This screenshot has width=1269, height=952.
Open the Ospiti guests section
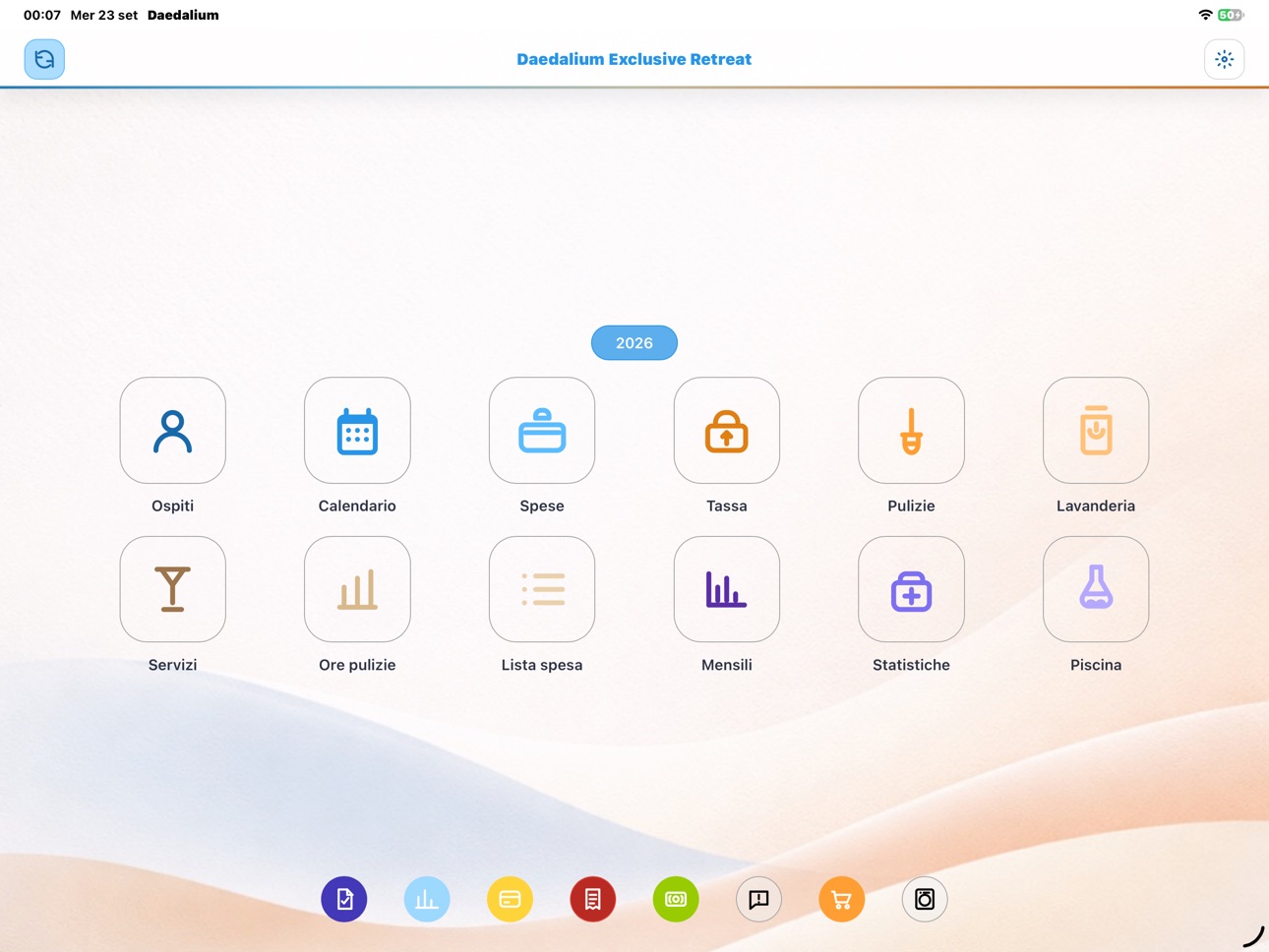pyautogui.click(x=172, y=431)
